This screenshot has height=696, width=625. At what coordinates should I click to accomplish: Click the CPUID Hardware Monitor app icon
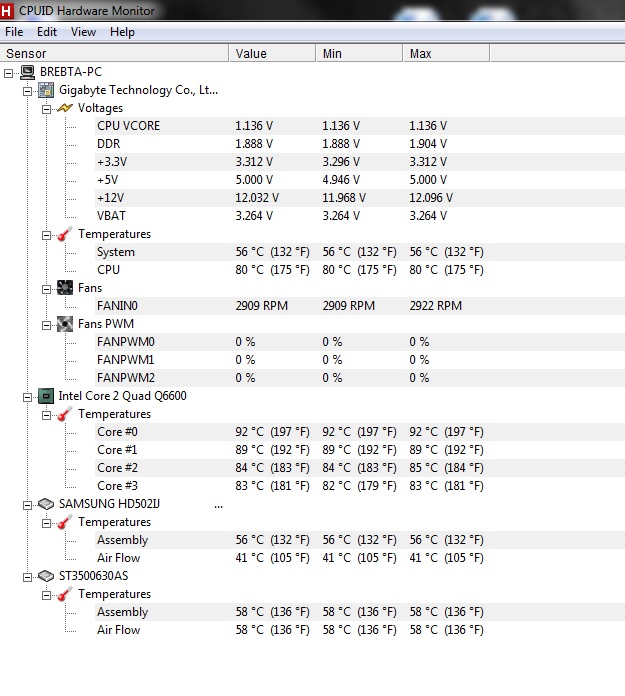pos(7,11)
